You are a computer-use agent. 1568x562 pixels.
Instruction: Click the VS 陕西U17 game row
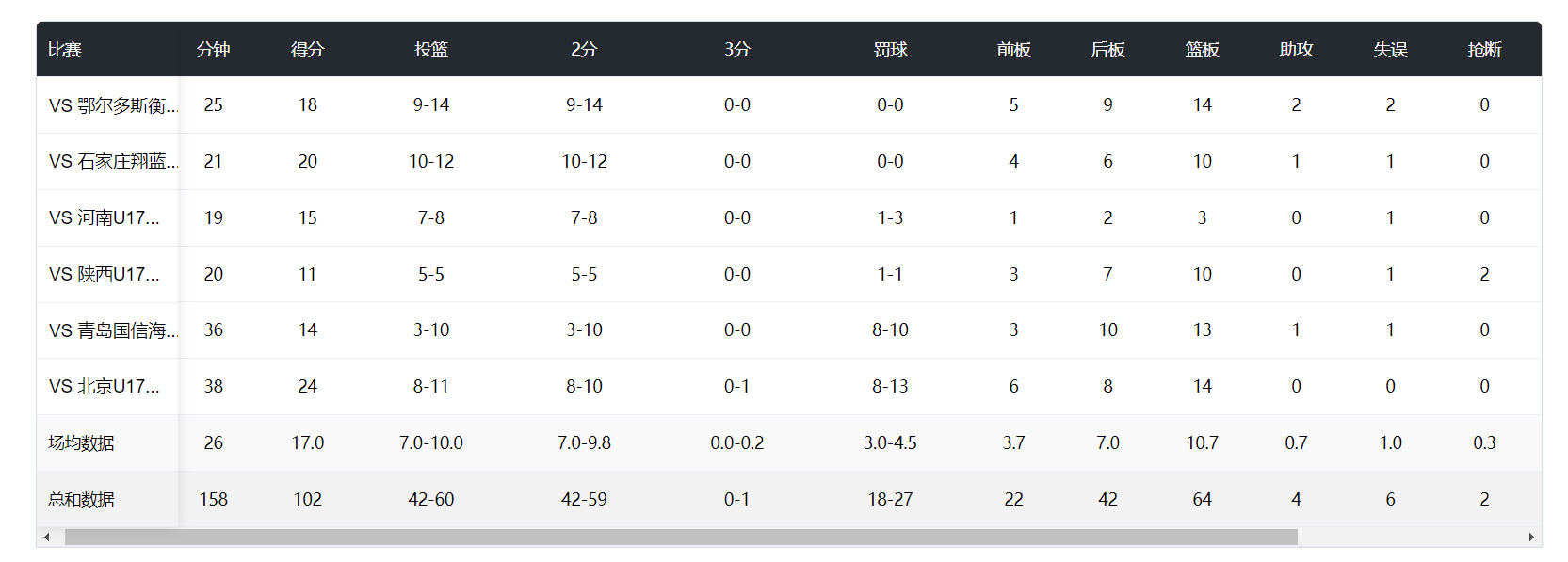[105, 275]
